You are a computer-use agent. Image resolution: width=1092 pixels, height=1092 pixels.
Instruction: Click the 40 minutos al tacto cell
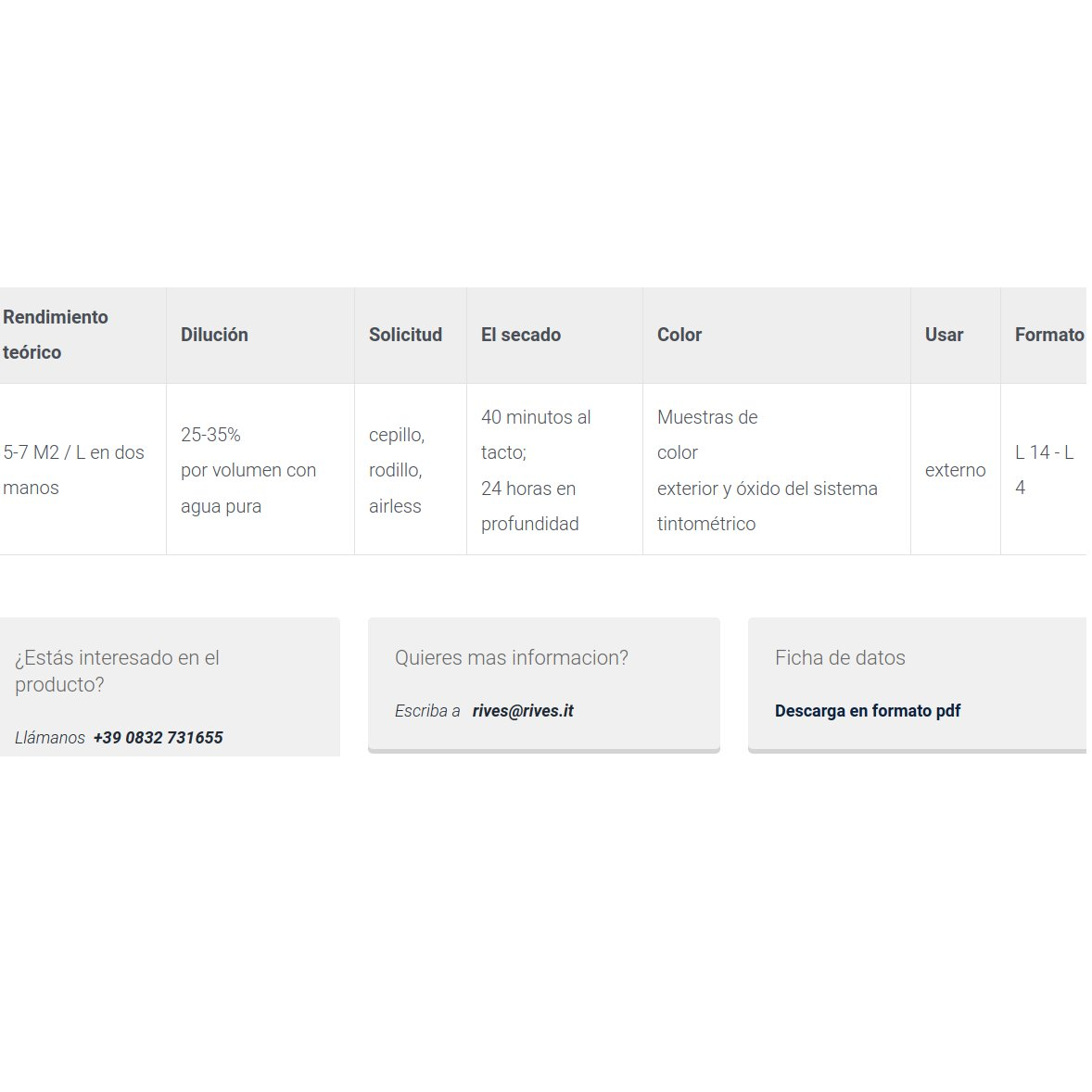coord(554,469)
